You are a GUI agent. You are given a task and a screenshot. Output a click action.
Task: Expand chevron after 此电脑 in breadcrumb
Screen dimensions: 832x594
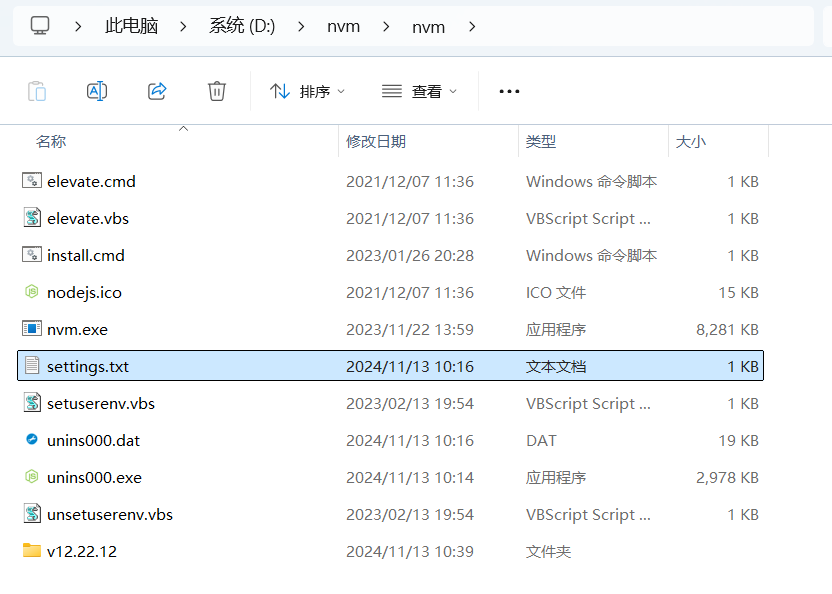[183, 26]
